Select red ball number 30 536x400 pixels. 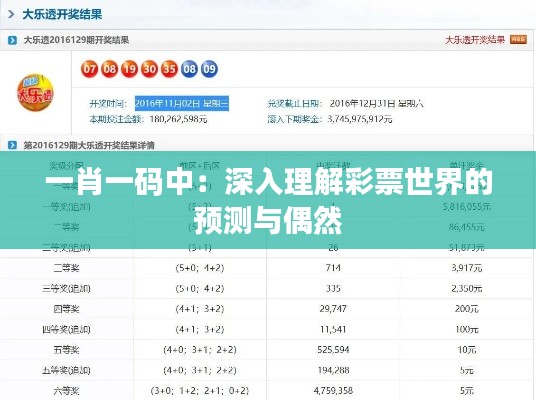click(x=149, y=69)
